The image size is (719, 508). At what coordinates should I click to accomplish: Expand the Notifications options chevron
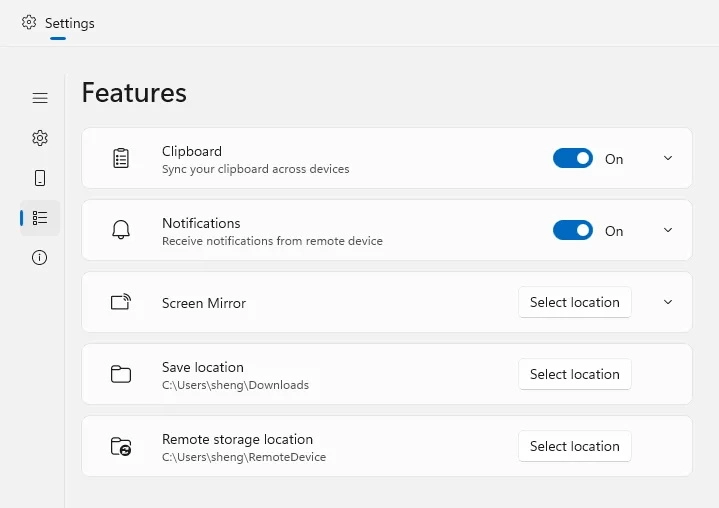tap(668, 230)
